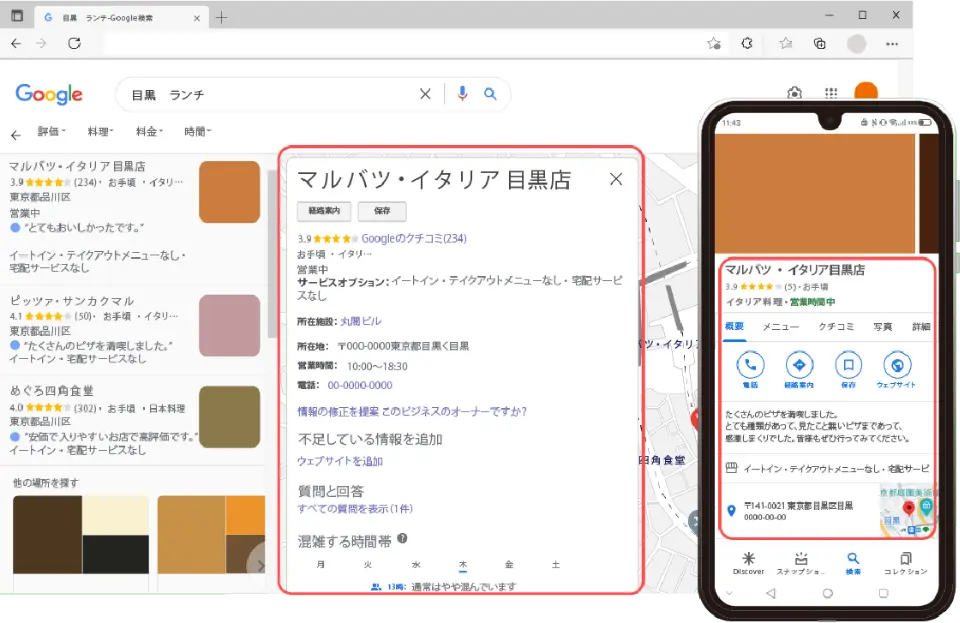Image resolution: width=960 pixels, height=623 pixels.
Task: Close the Google search browser tab
Action: 197,18
